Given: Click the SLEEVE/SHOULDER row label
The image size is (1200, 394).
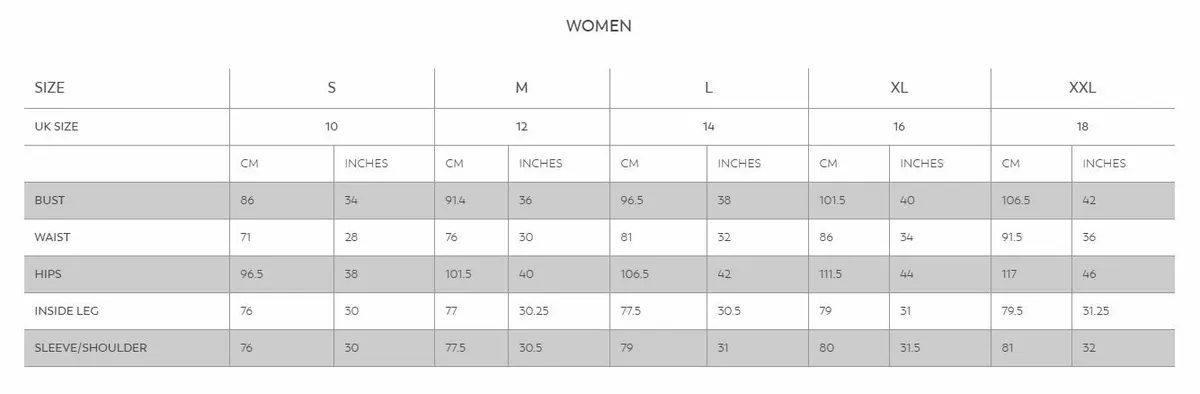Looking at the screenshot, I should 90,348.
